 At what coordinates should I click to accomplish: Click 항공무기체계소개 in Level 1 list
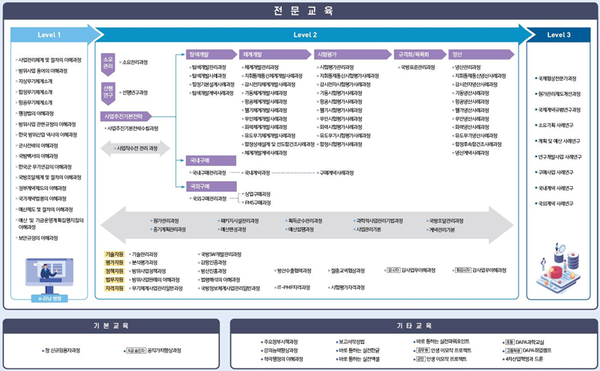pos(35,103)
